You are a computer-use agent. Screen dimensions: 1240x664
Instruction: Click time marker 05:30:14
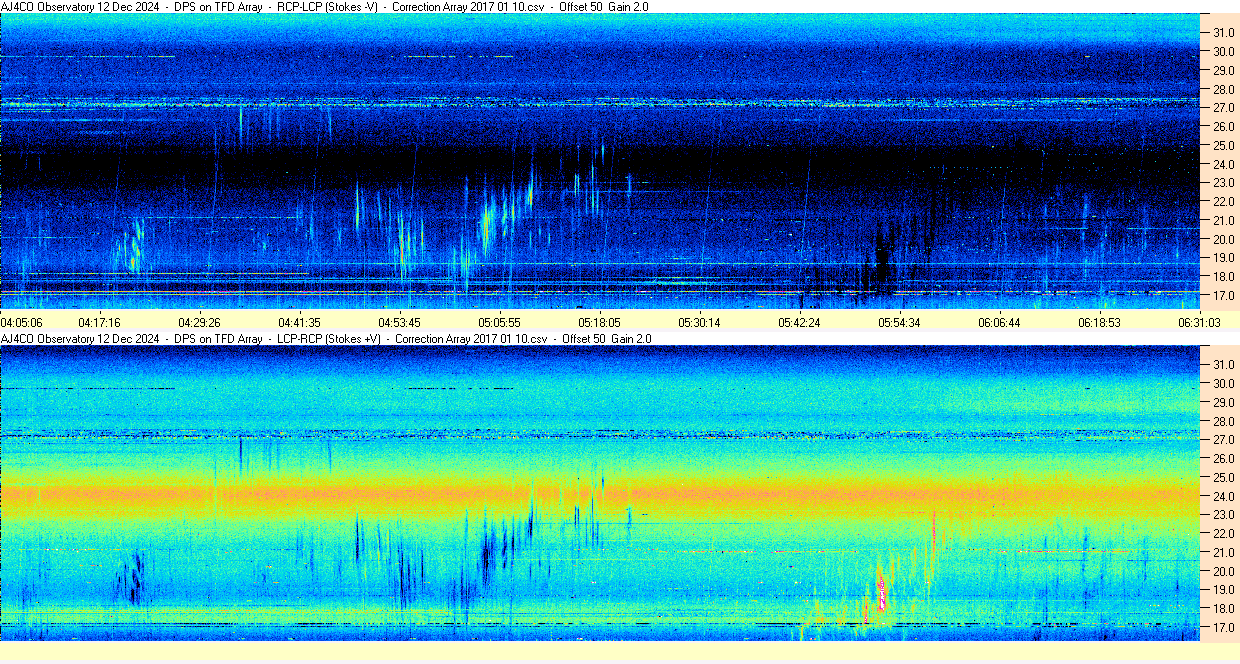coord(699,323)
